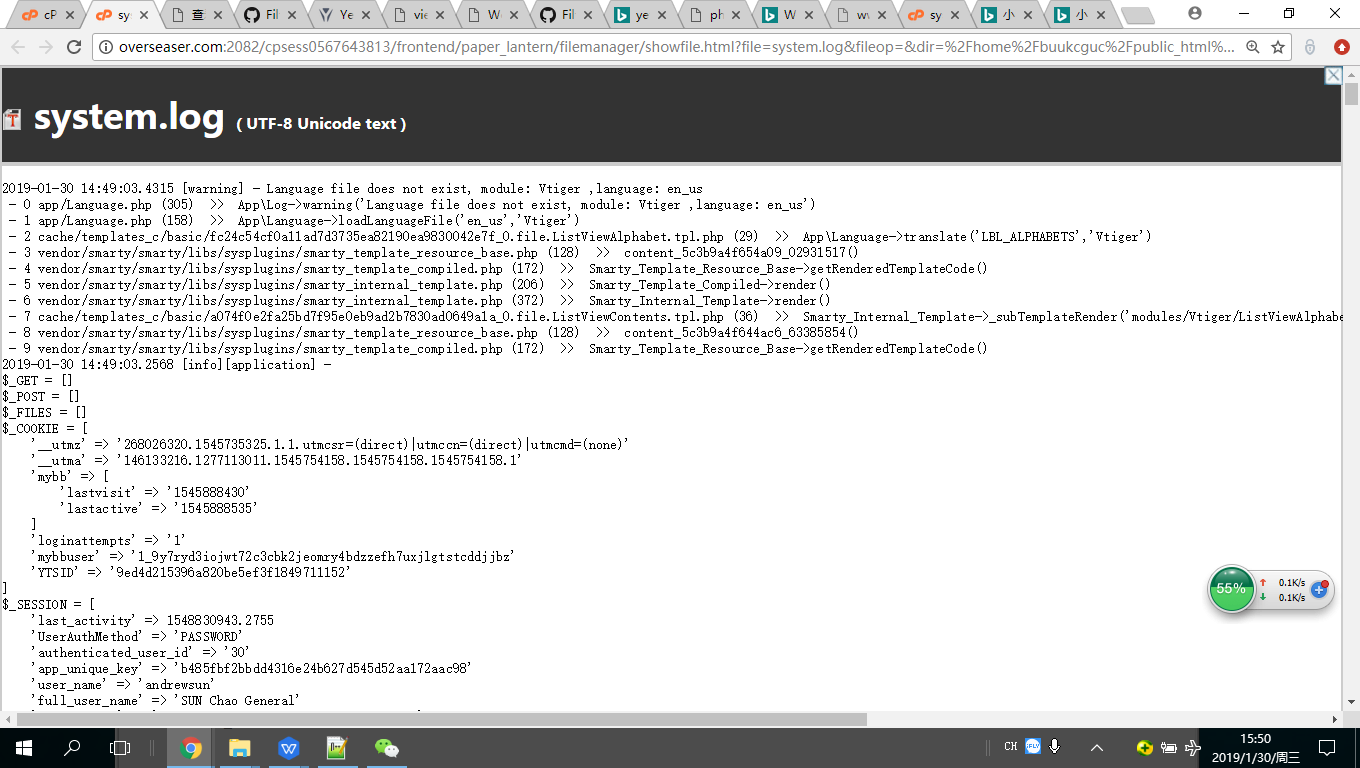Click the microphone tray icon
1360x768 pixels.
(1055, 746)
